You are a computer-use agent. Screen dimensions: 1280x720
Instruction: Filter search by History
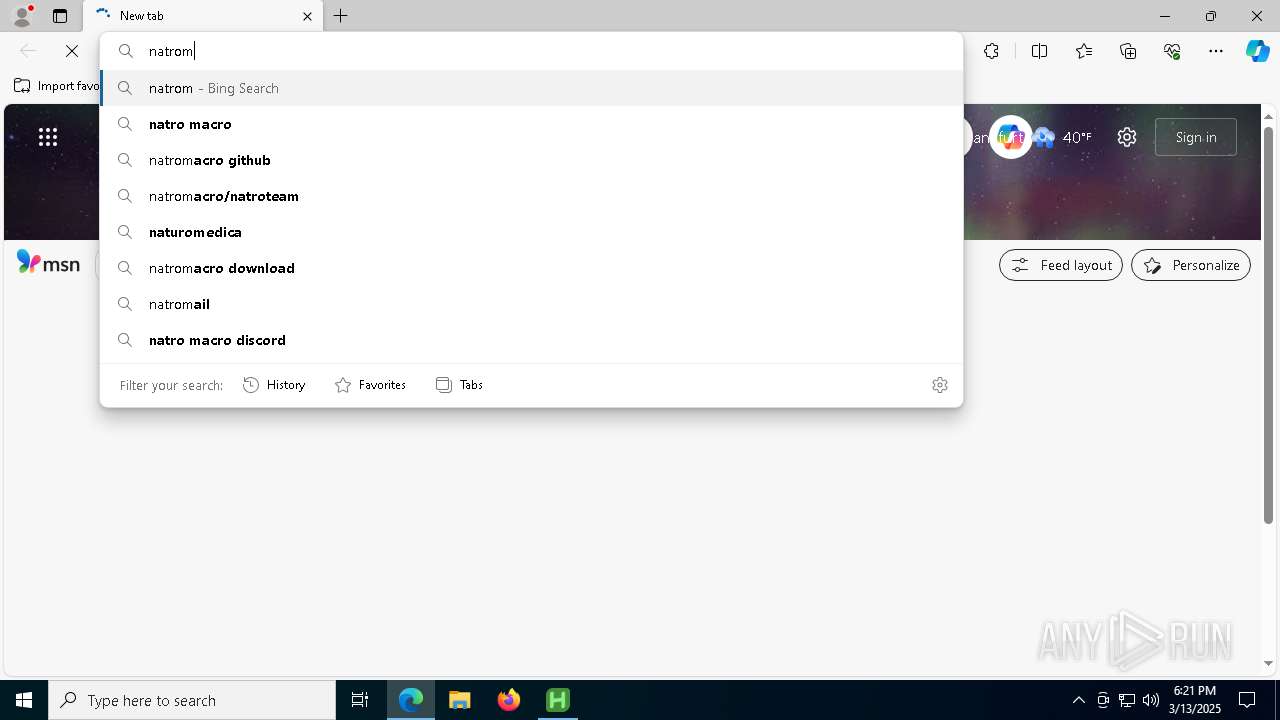click(x=274, y=385)
